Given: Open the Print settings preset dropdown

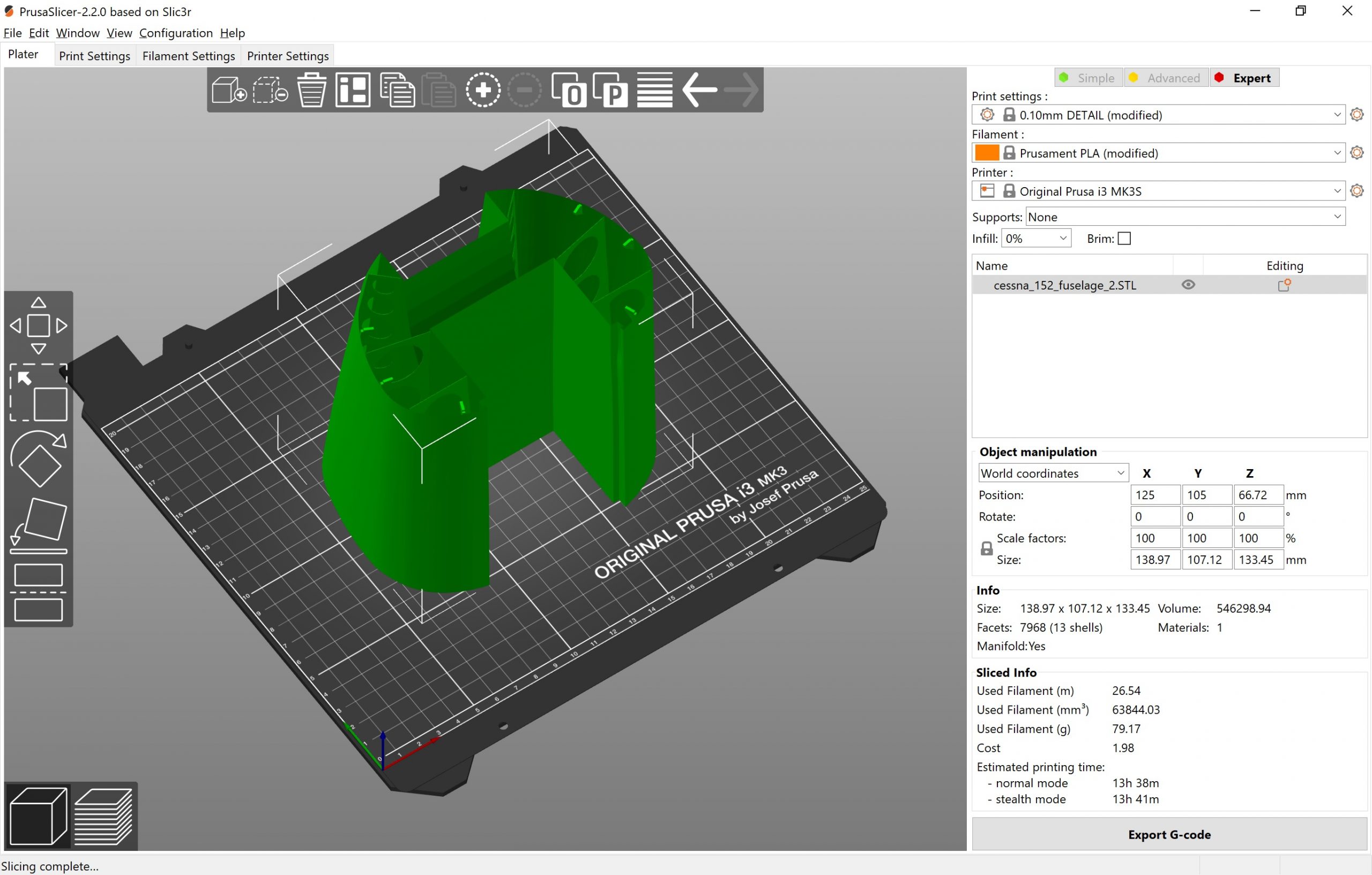Looking at the screenshot, I should (x=1337, y=115).
